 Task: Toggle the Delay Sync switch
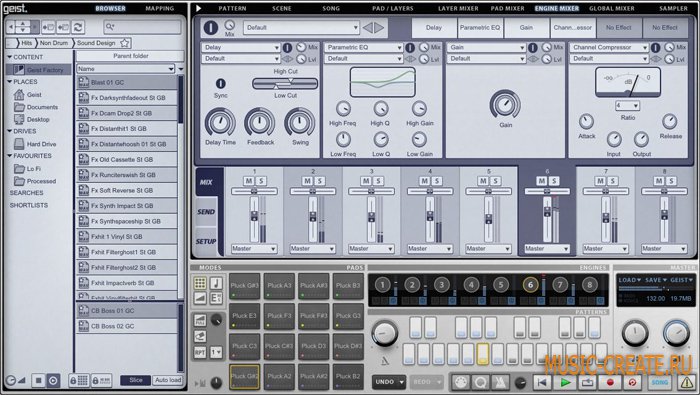point(221,83)
